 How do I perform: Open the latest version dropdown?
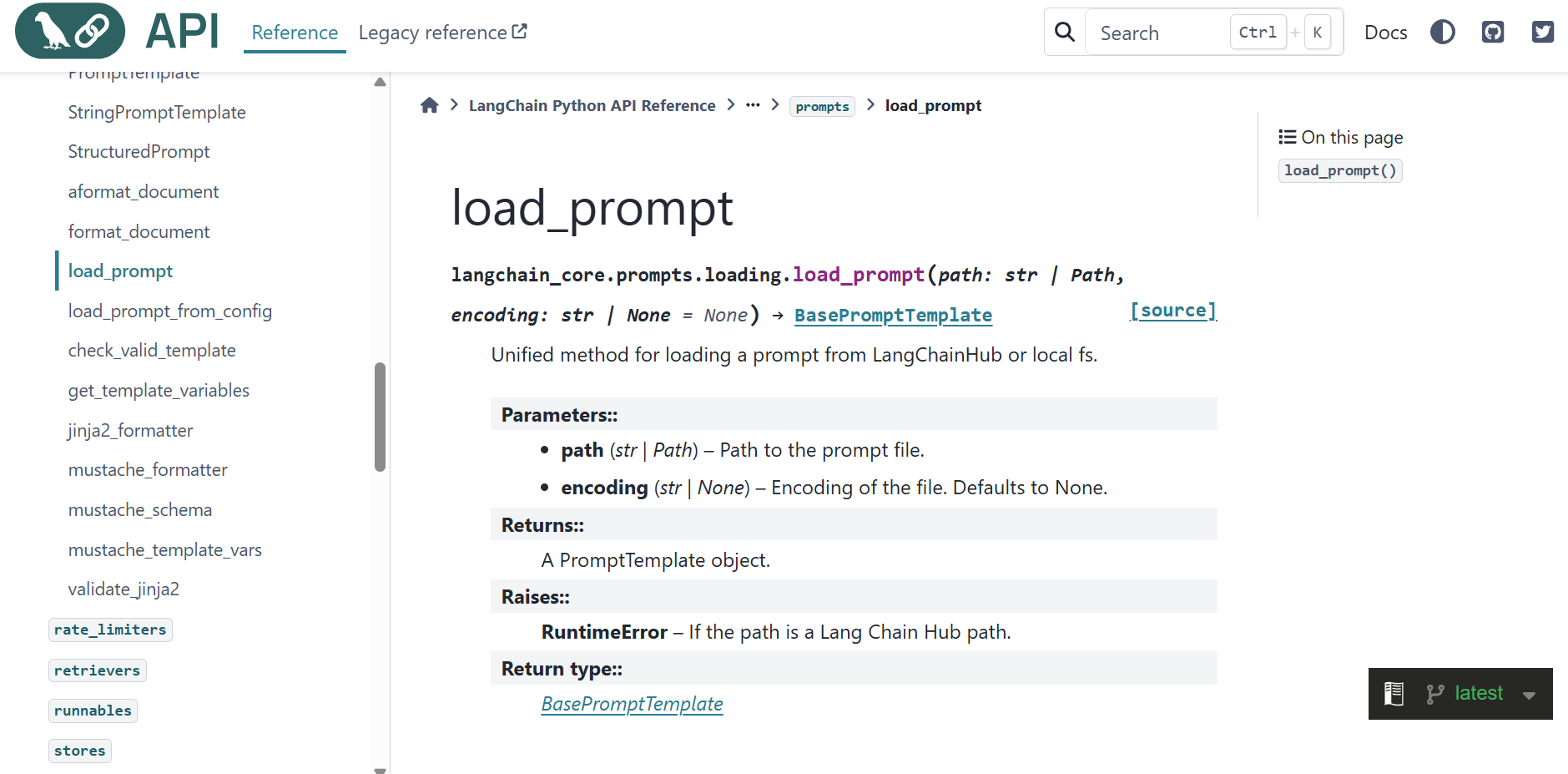(1460, 694)
